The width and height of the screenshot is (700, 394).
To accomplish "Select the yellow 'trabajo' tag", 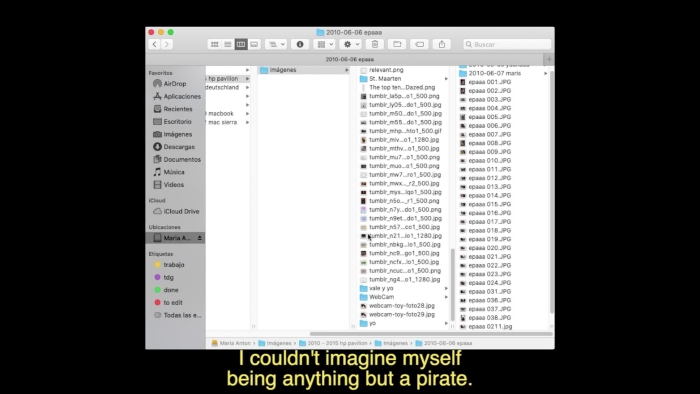I will pos(174,265).
